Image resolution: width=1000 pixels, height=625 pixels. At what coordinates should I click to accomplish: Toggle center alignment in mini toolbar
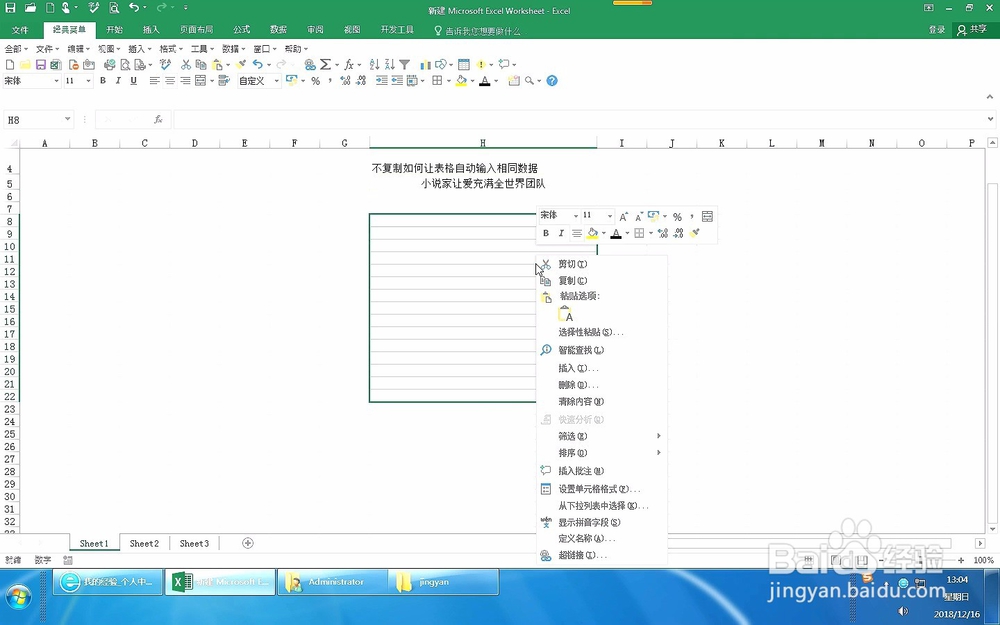click(x=577, y=233)
